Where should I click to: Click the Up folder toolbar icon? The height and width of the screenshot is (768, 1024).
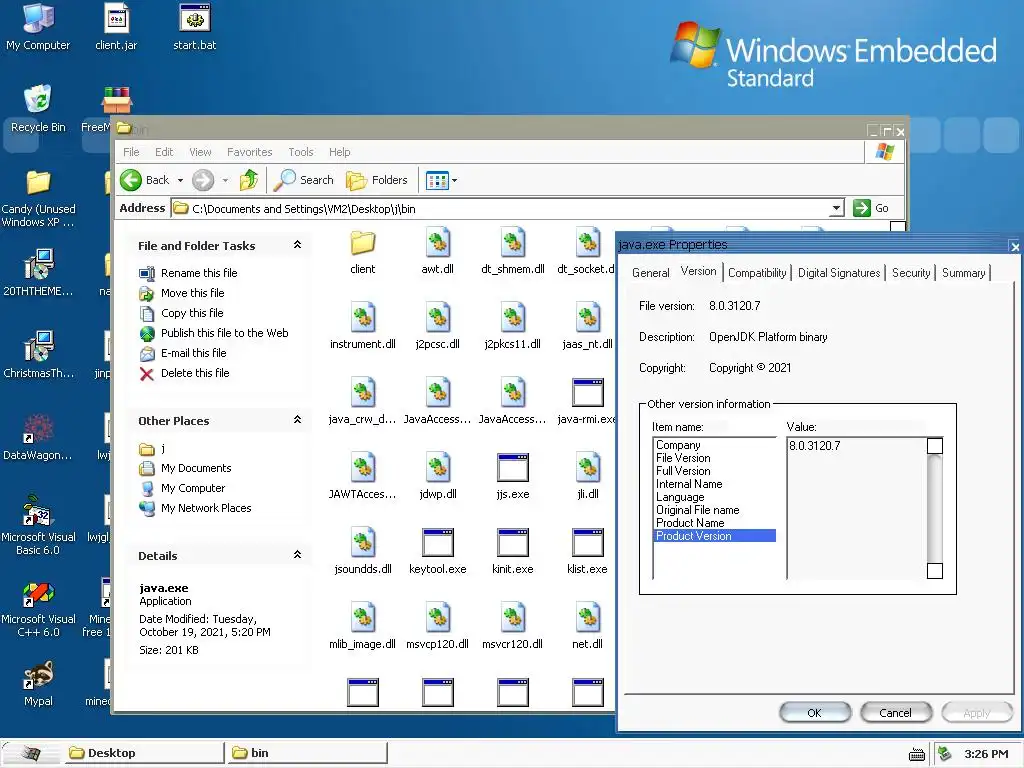click(249, 180)
